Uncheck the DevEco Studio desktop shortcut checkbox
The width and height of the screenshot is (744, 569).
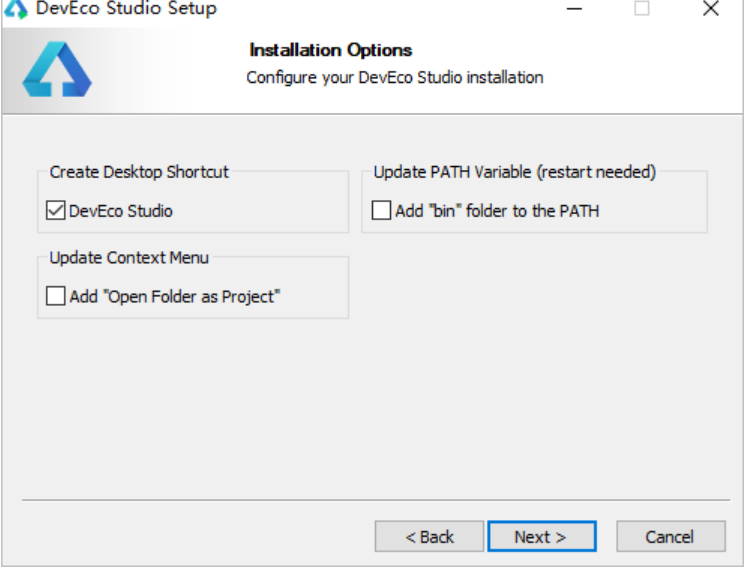56,210
